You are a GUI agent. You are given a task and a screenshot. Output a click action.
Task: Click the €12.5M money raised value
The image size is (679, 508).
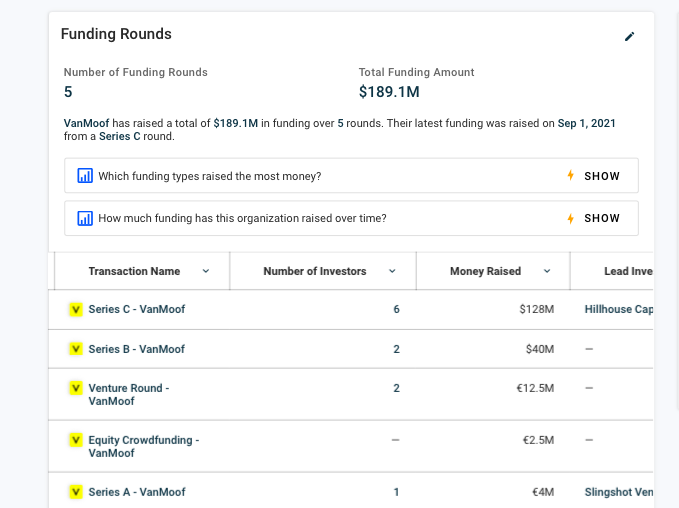[535, 388]
